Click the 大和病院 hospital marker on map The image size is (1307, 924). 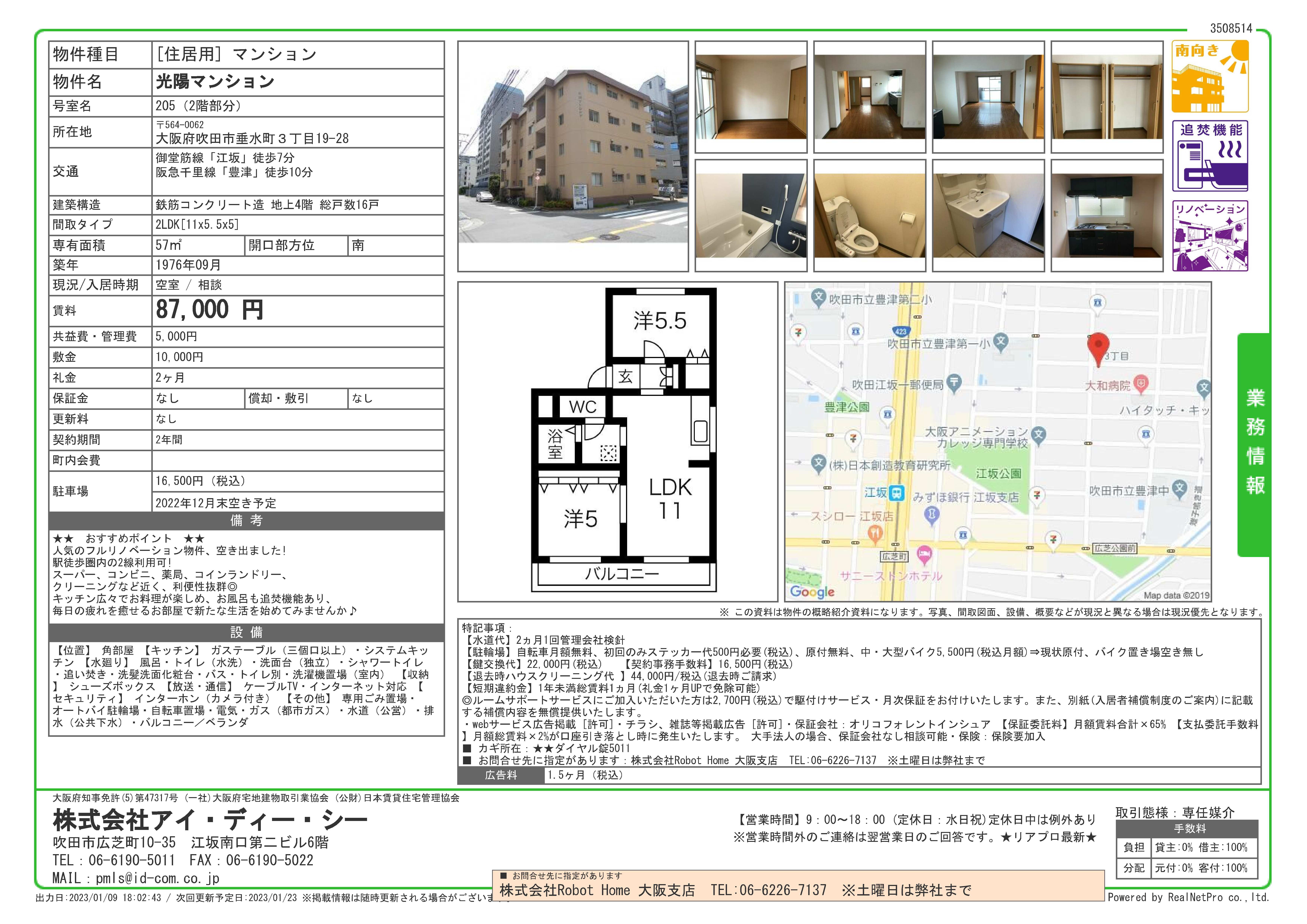pyautogui.click(x=1141, y=384)
